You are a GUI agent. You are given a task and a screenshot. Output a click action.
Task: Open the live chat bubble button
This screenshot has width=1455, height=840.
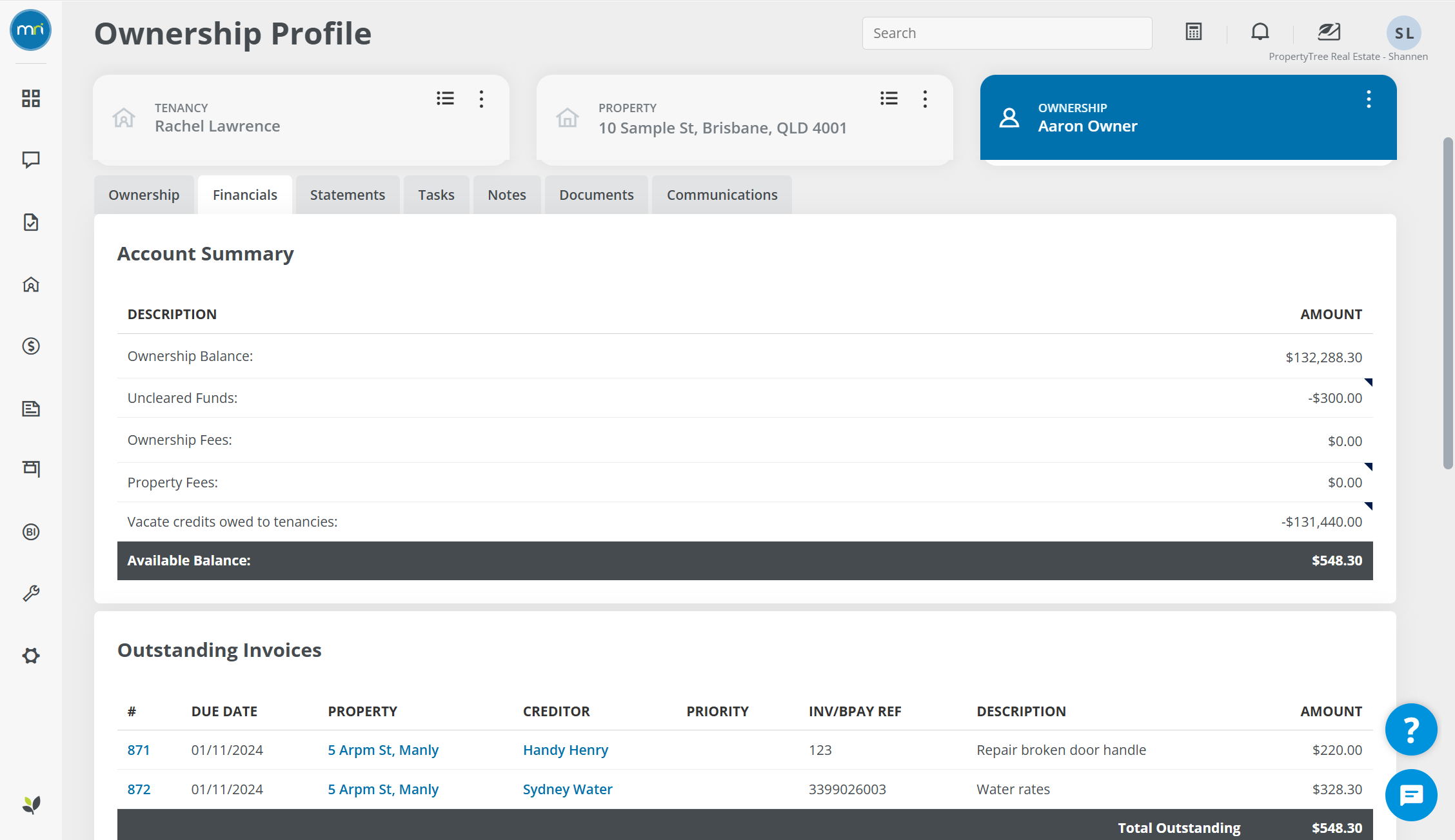(1411, 795)
